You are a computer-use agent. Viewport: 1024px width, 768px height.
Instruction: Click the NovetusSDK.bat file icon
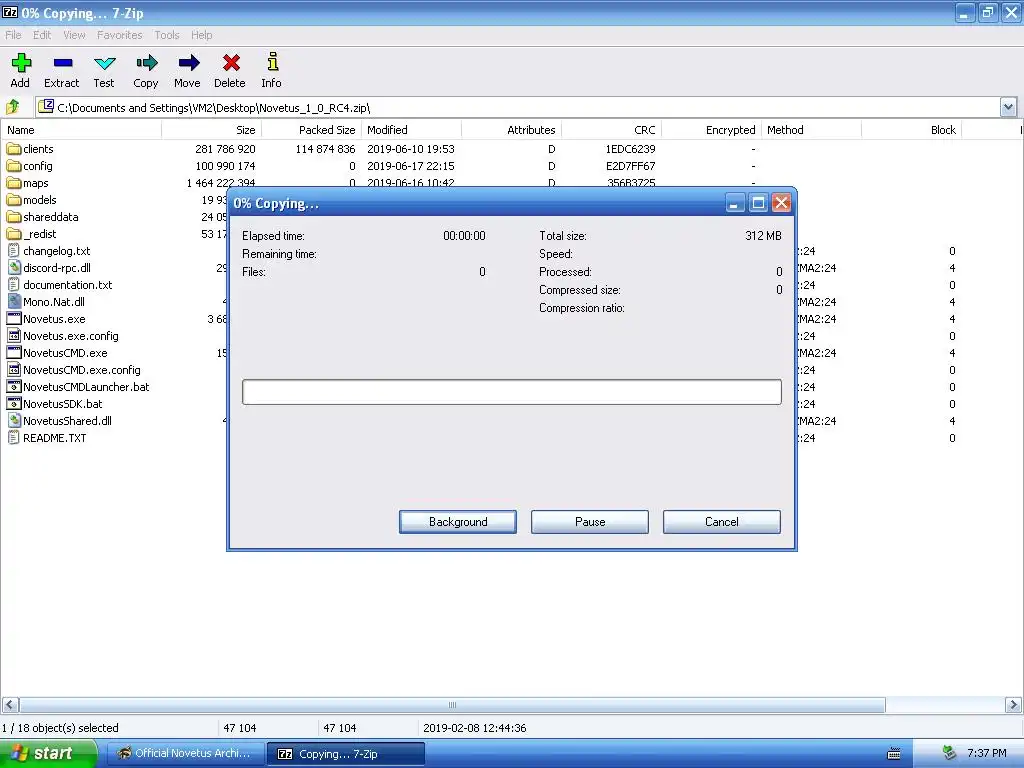point(14,404)
